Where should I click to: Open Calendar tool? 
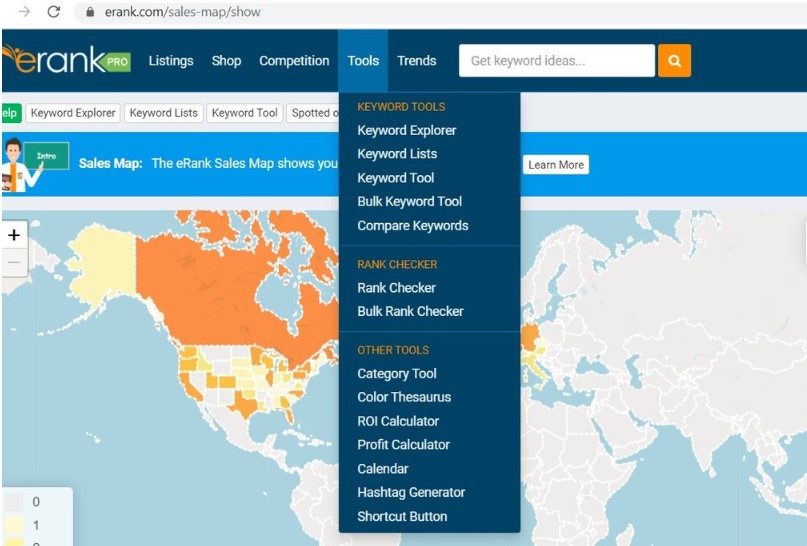tap(383, 469)
